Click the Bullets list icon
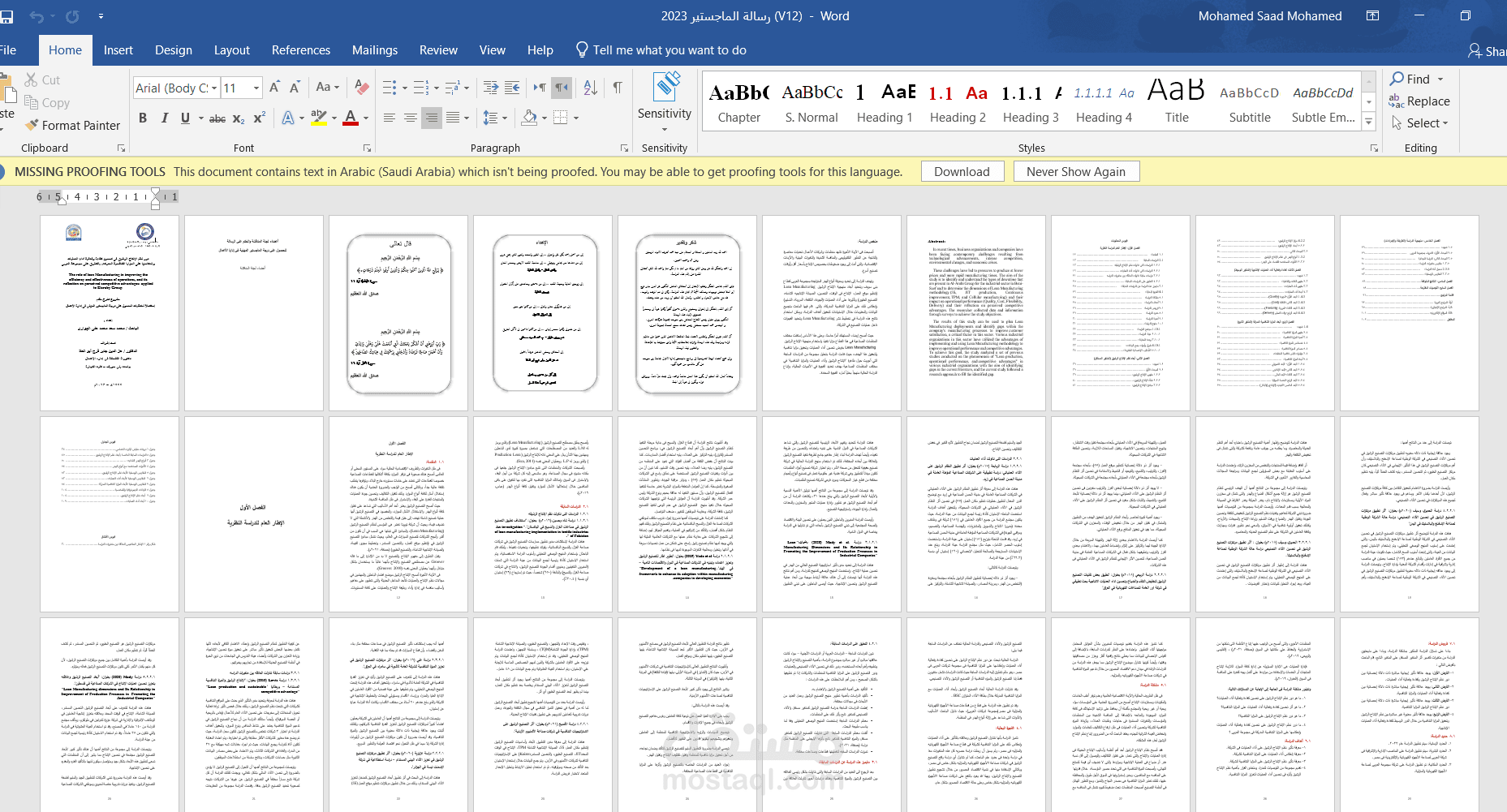 pos(389,88)
